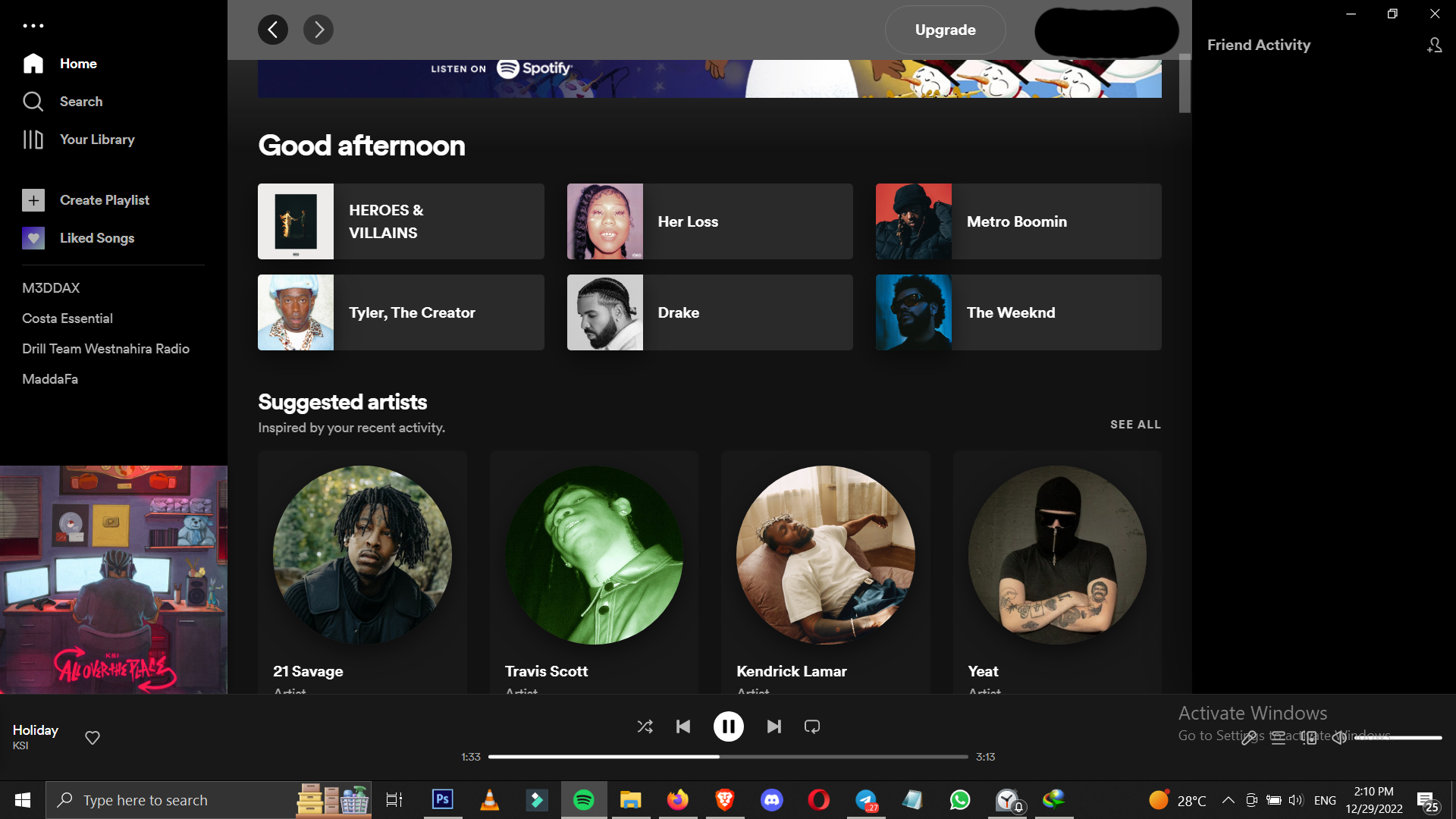Skip to next track

774,726
